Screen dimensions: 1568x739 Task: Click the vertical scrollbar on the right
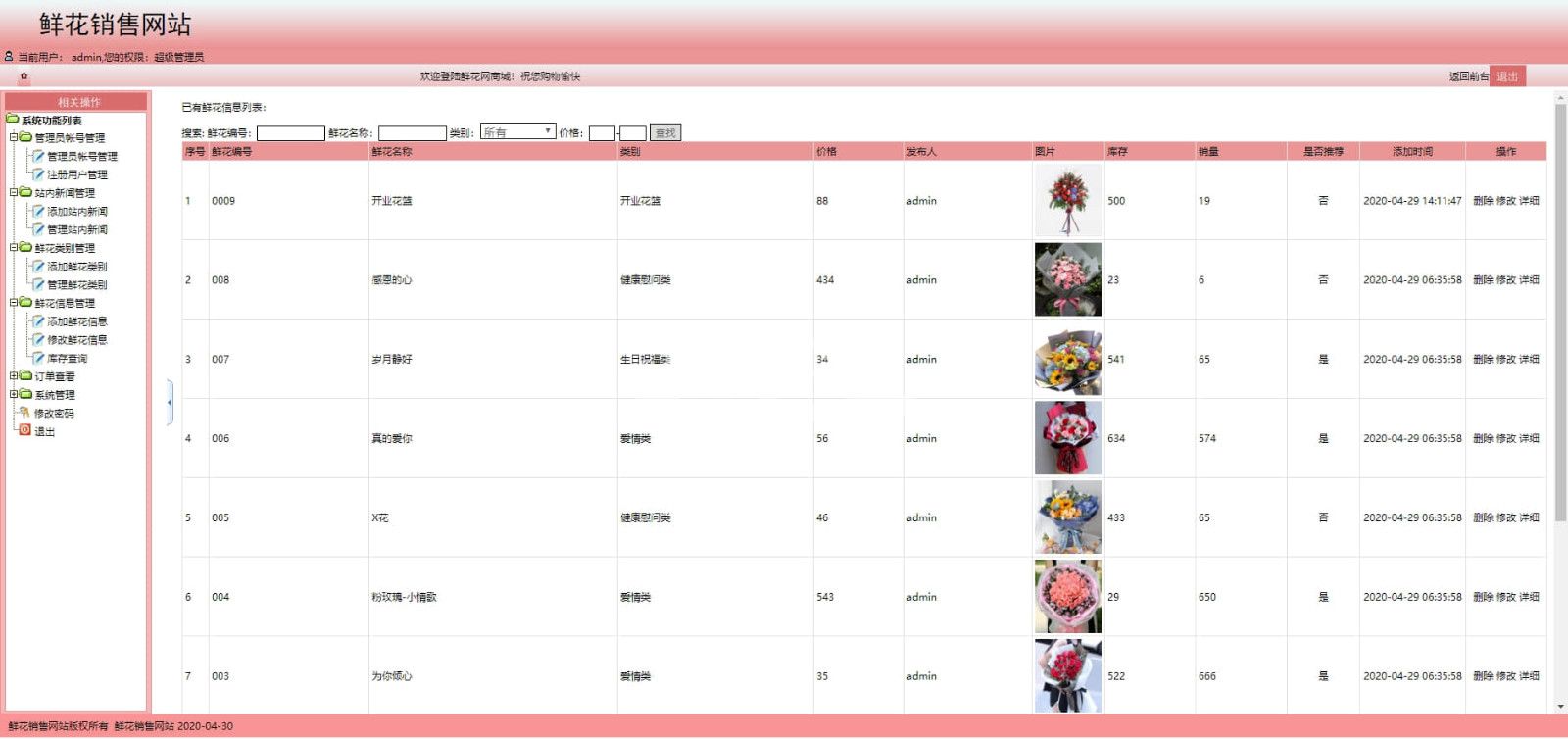(1560, 294)
